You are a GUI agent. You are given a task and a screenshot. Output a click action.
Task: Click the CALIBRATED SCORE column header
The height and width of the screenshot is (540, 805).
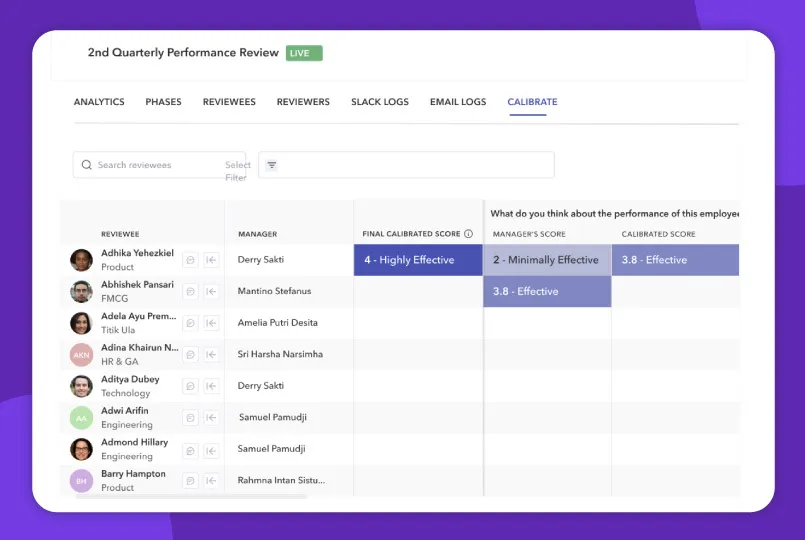(658, 234)
